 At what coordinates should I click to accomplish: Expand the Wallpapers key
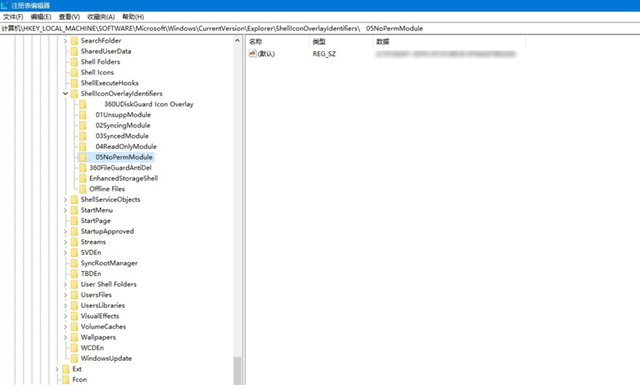65,337
